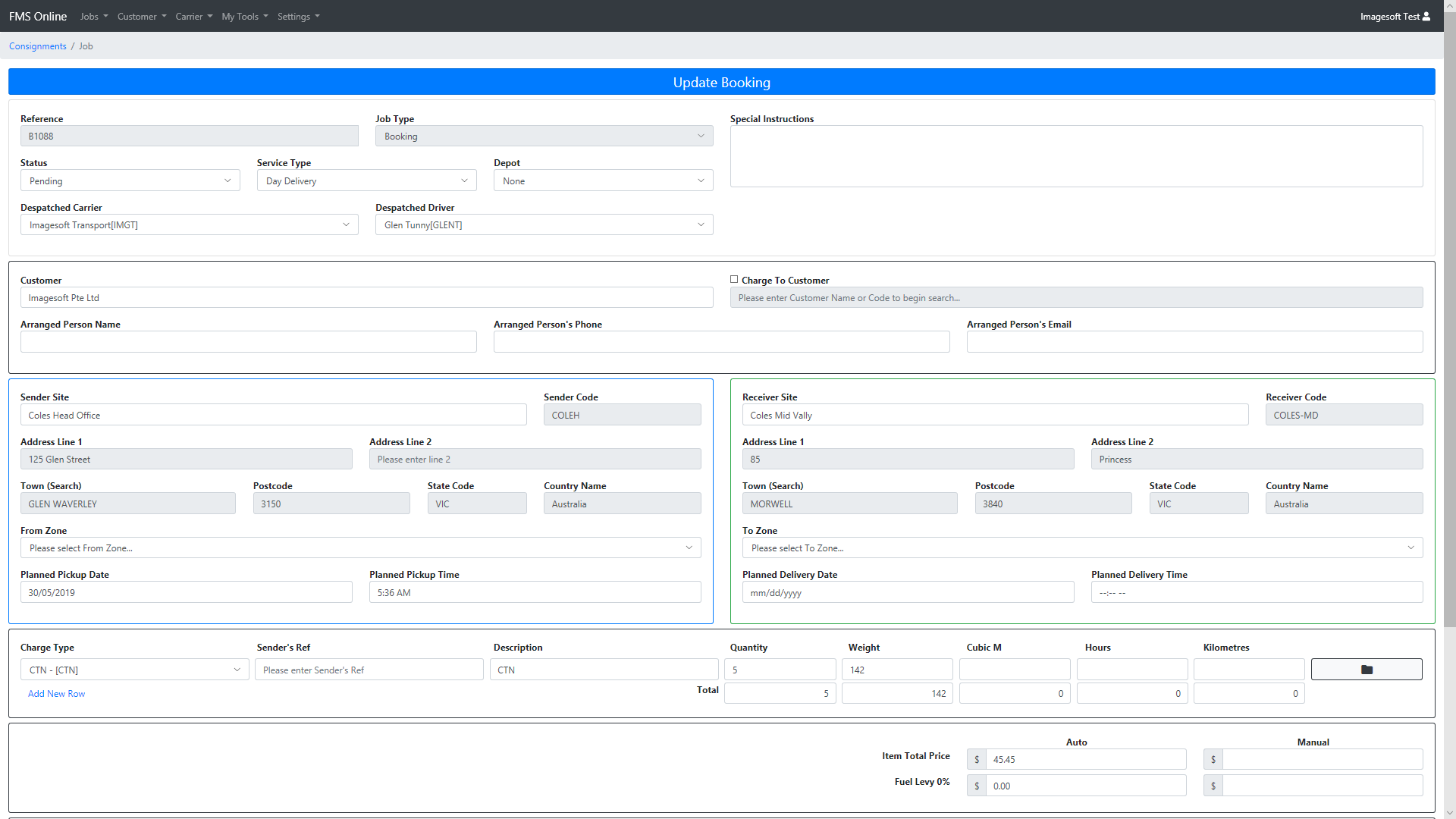Open the To Zone selector

pos(1082,548)
